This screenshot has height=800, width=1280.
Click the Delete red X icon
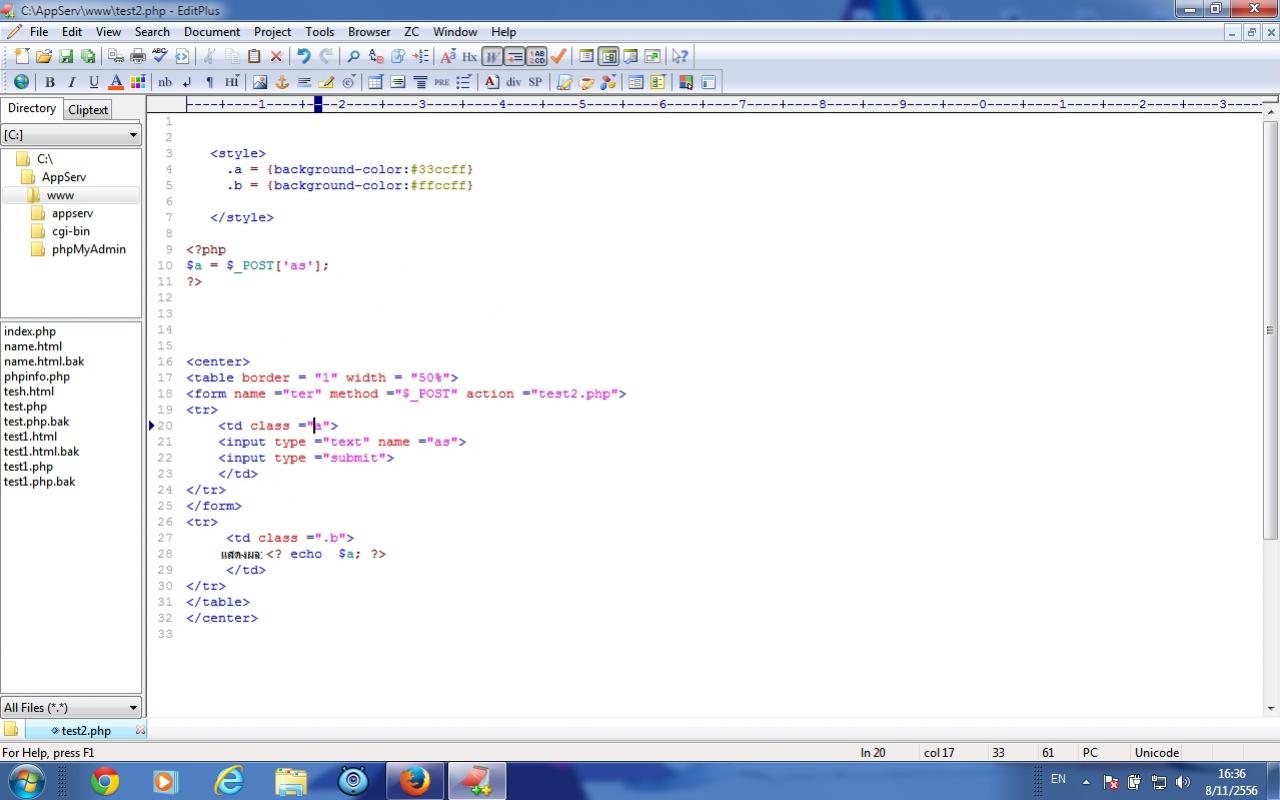click(x=276, y=56)
